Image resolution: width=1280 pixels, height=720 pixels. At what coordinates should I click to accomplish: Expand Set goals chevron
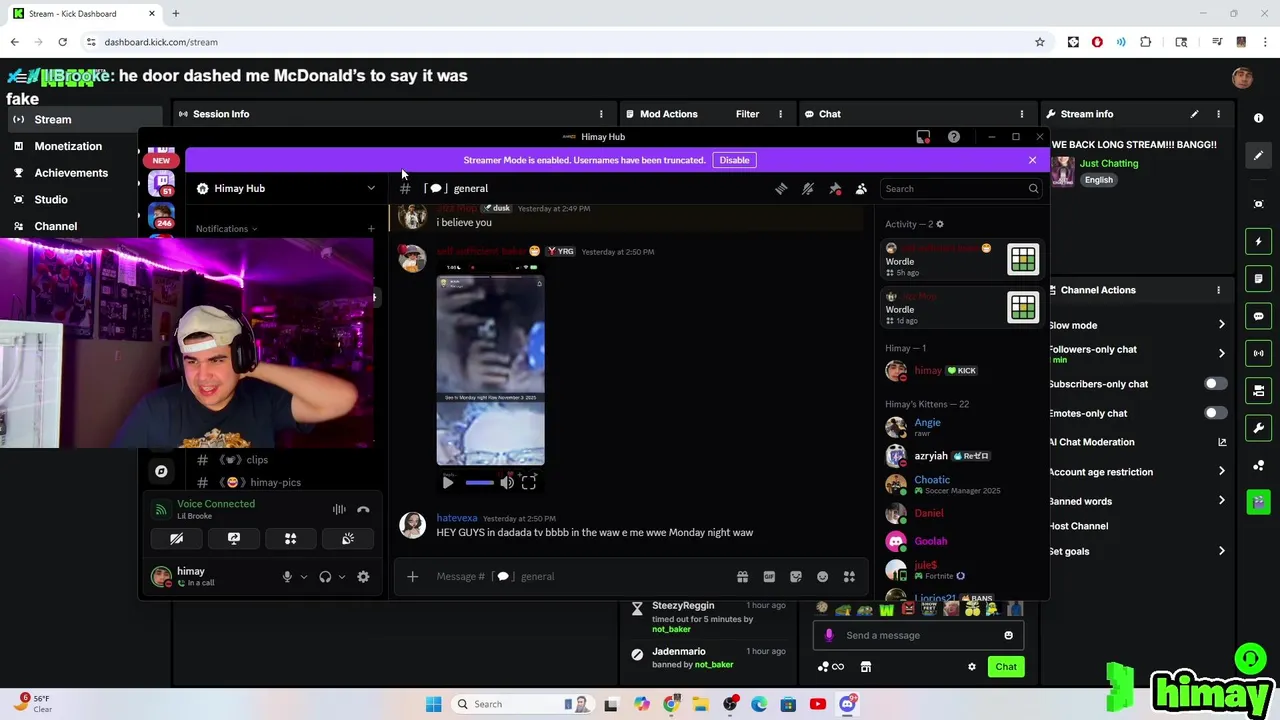point(1221,551)
